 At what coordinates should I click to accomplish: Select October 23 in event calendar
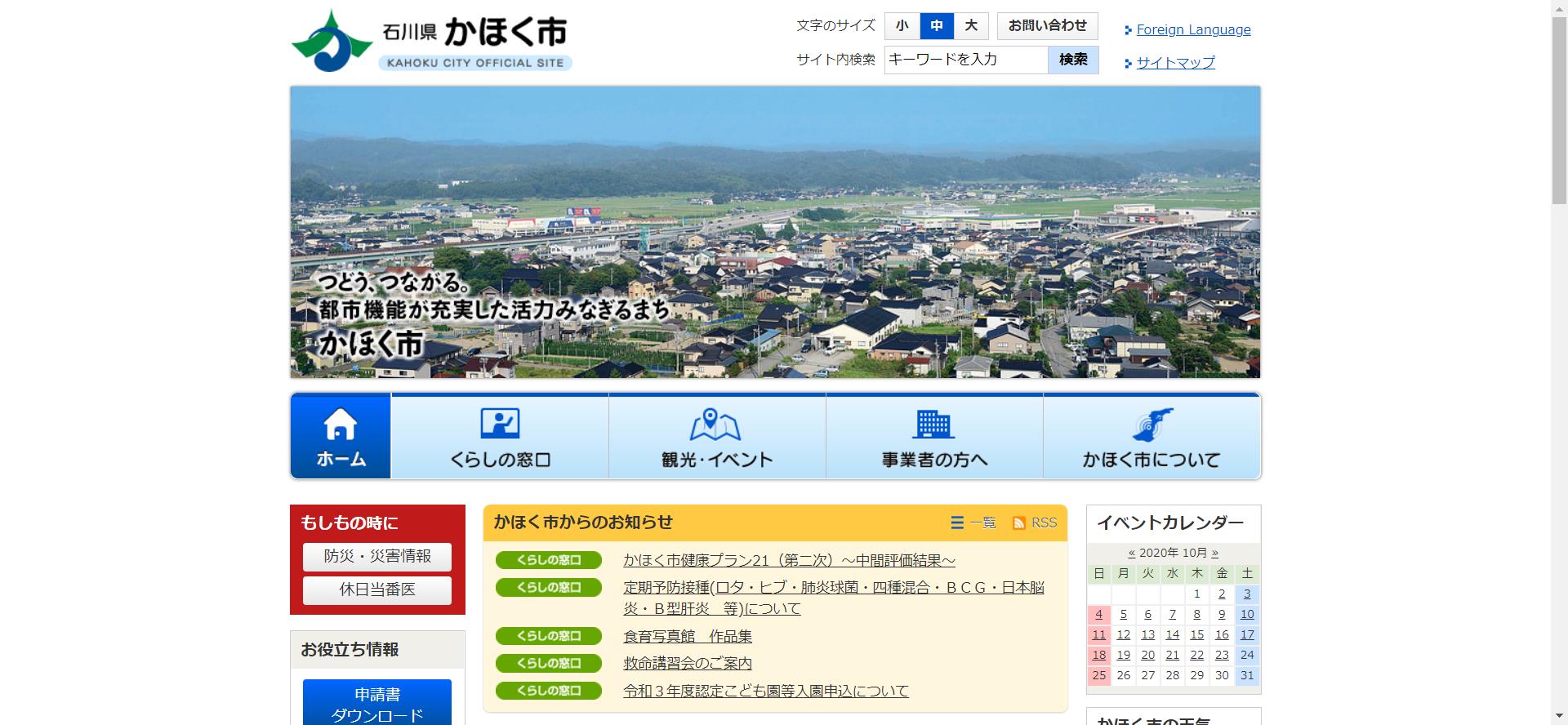(1222, 656)
